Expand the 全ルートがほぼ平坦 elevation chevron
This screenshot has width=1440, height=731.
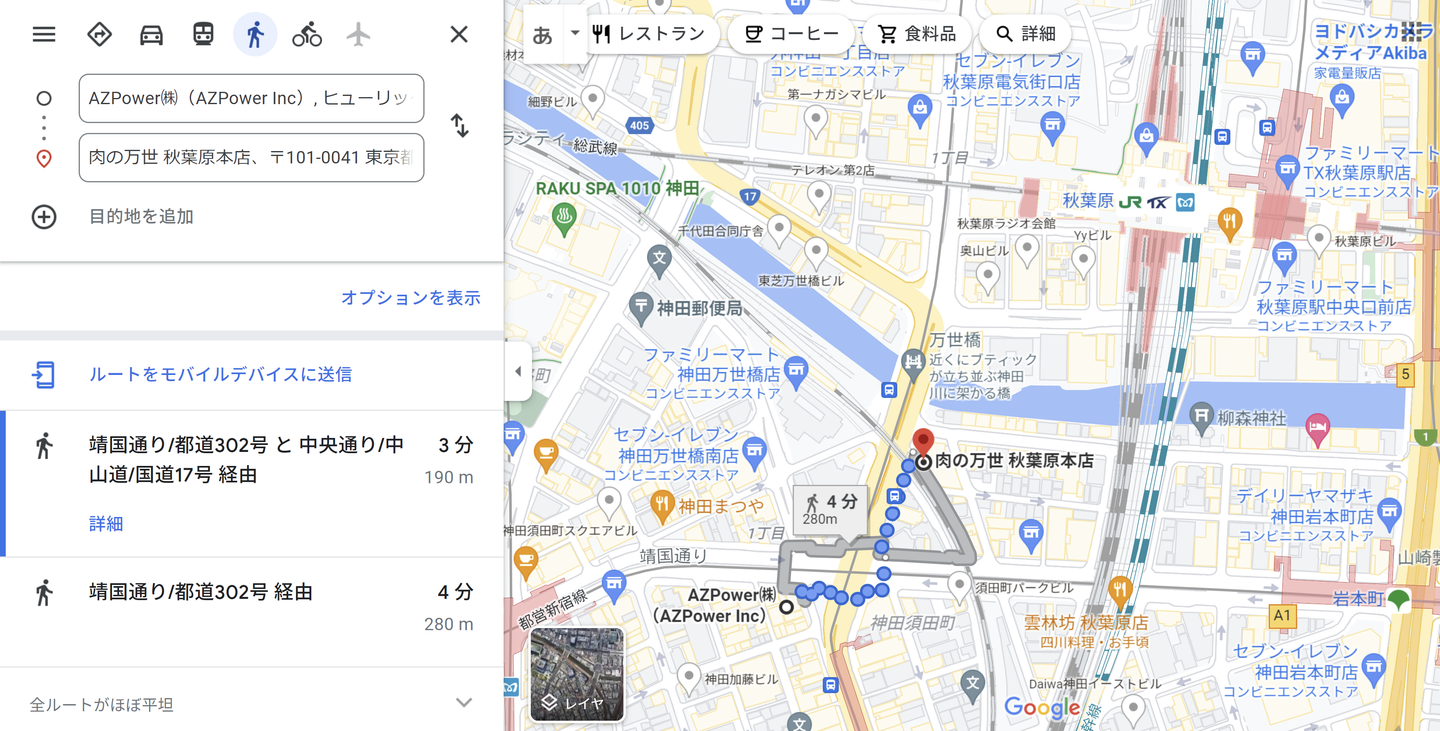click(x=464, y=703)
